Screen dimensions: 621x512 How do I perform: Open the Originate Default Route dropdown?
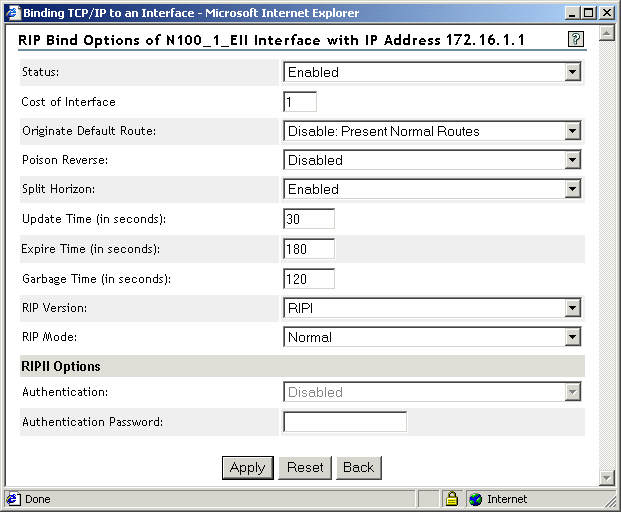click(x=432, y=131)
